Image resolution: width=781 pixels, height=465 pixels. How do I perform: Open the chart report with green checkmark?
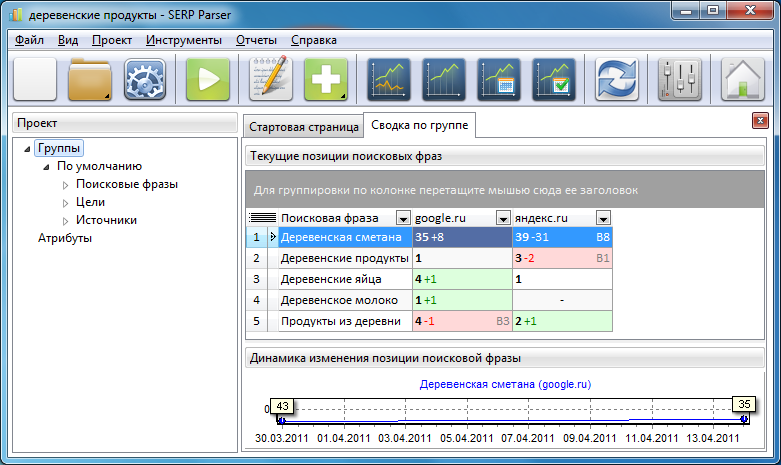[x=552, y=79]
